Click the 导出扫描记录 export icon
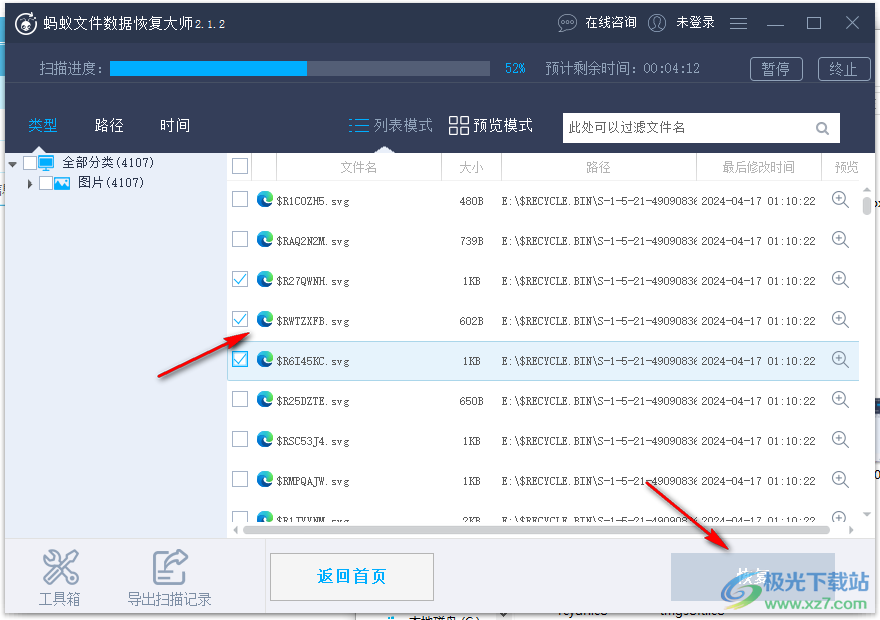Screen dimensions: 880x620 pos(170,566)
